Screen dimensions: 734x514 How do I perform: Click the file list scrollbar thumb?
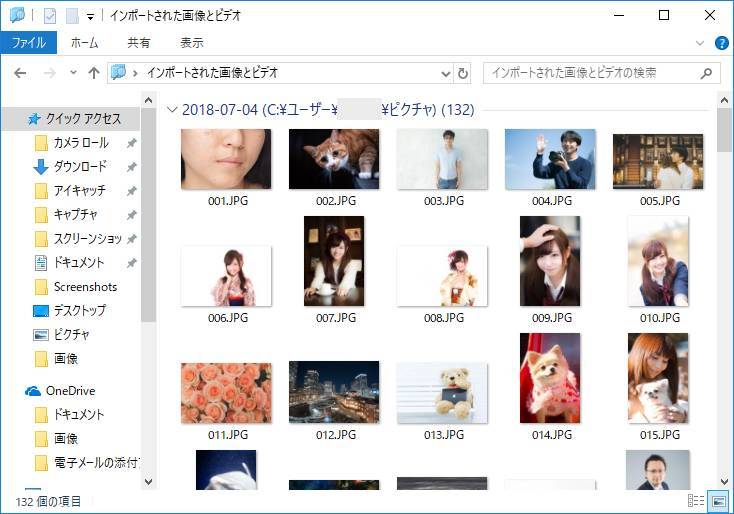coord(724,130)
